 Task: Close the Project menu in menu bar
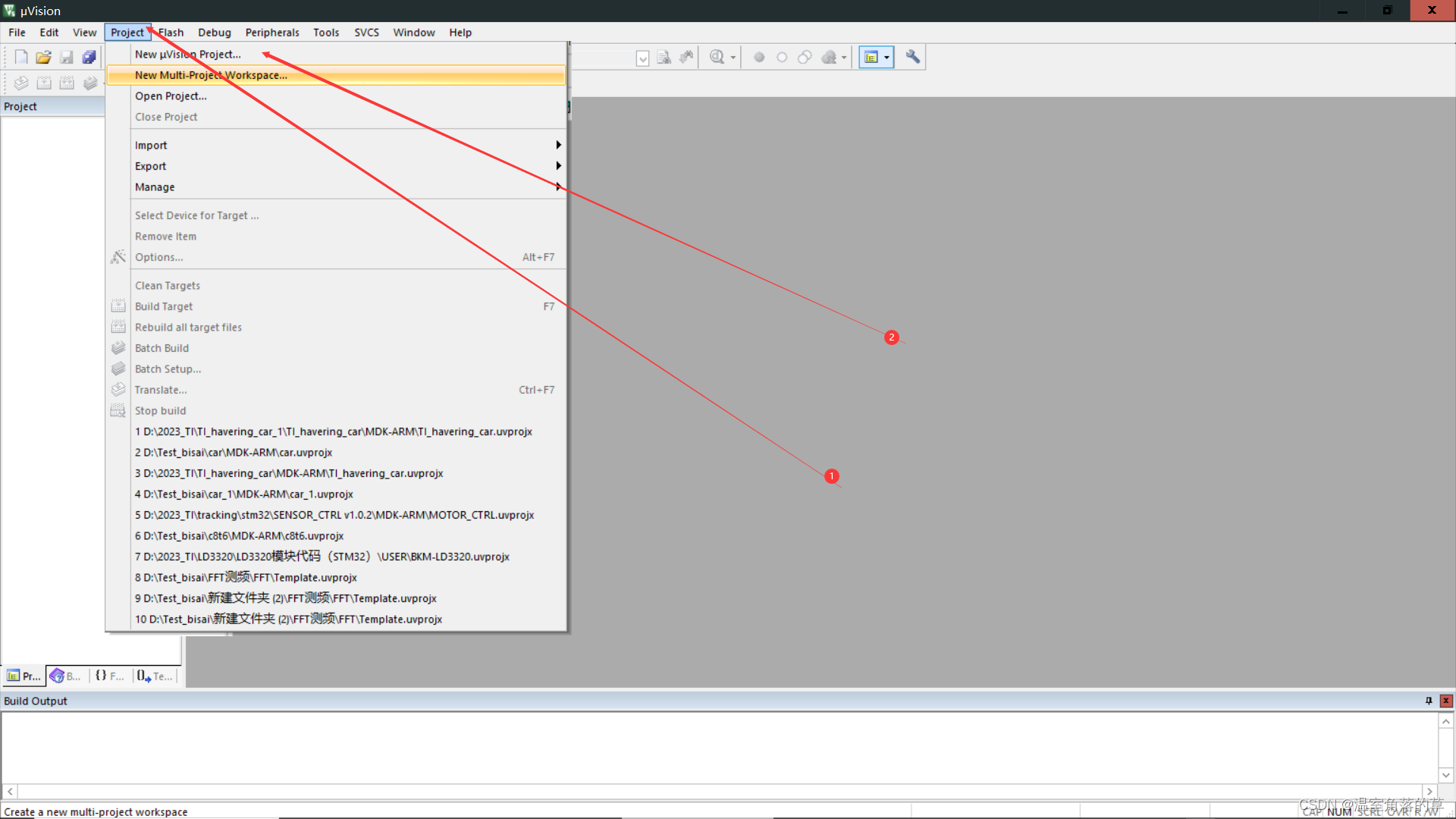(x=127, y=32)
